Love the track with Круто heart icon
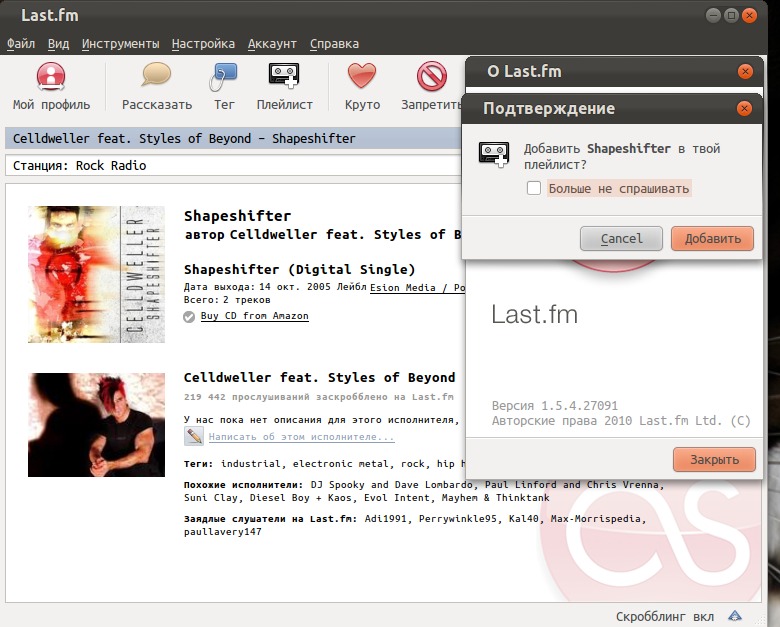The height and width of the screenshot is (627, 780). (362, 76)
